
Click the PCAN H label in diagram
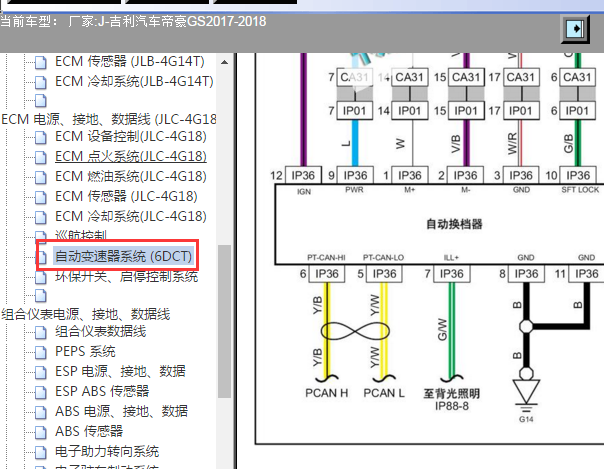(327, 393)
